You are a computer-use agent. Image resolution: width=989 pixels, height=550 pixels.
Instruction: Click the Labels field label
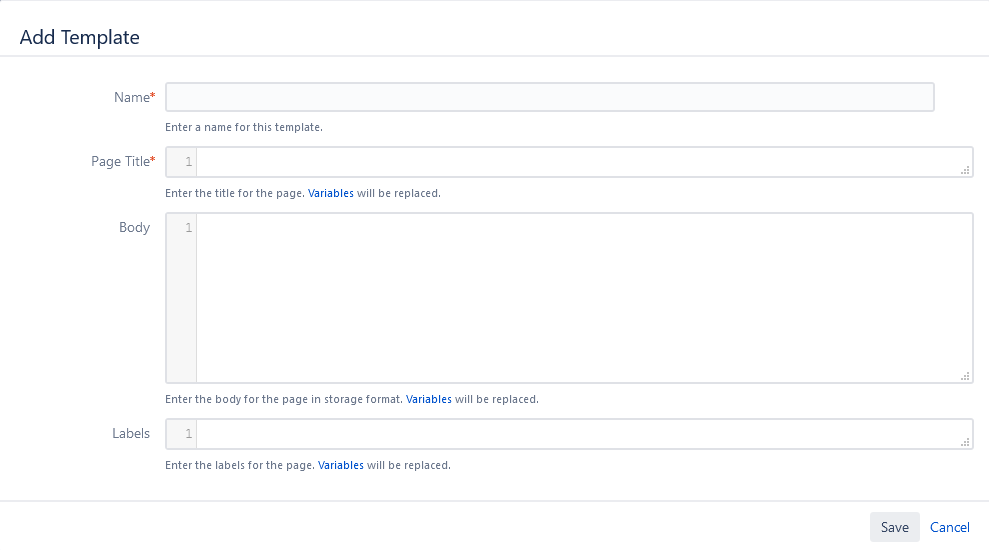pos(131,434)
